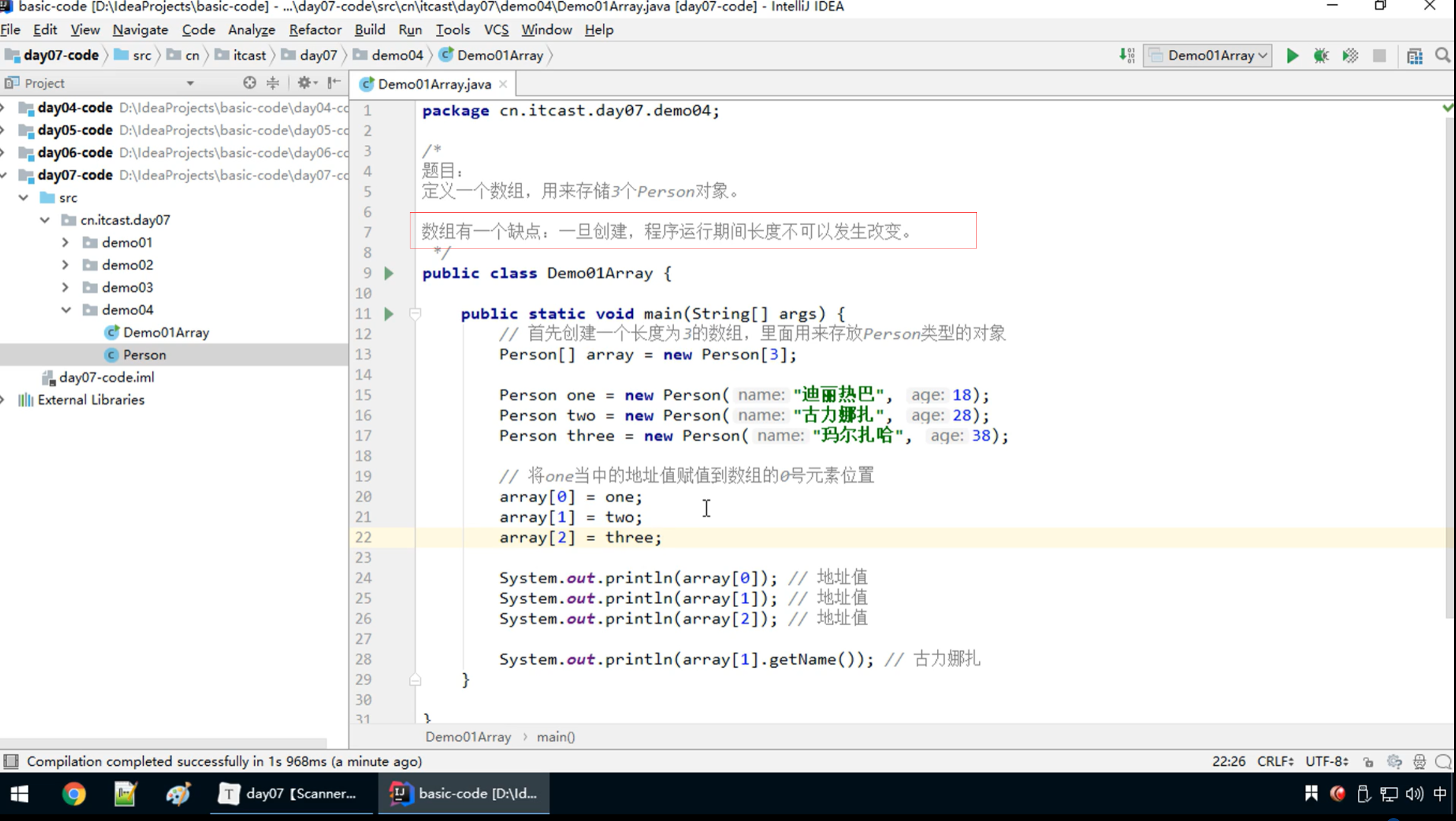The image size is (1456, 821).
Task: Click the Search Everywhere magnifier icon
Action: click(x=1443, y=56)
